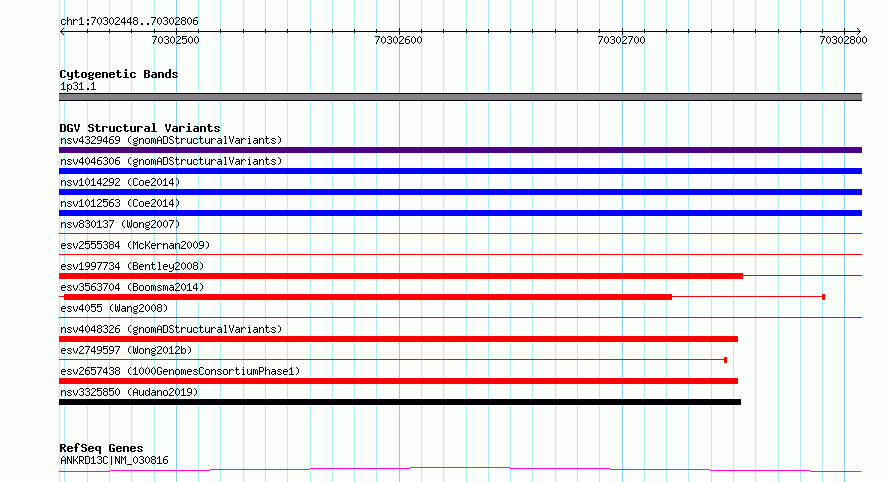Open variant label esv1997734 (Bentley2008)
The height and width of the screenshot is (482, 890).
coord(132,266)
